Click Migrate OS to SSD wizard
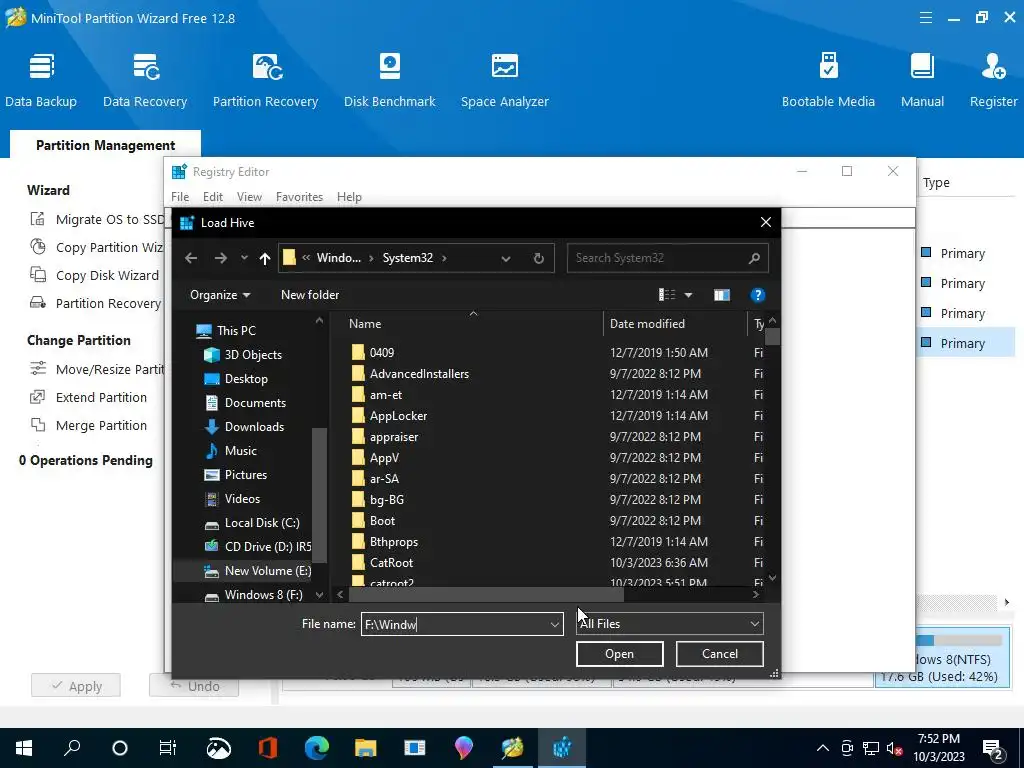Image resolution: width=1024 pixels, height=768 pixels. [98, 219]
